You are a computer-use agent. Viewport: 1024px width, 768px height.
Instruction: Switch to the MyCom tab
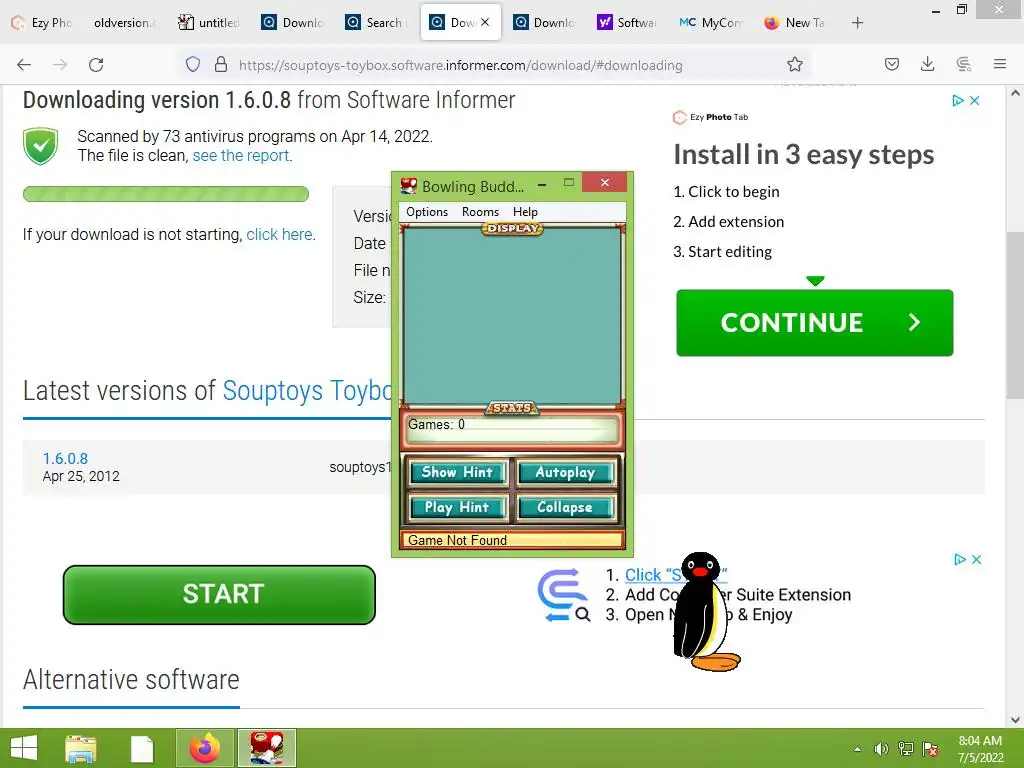coord(711,23)
